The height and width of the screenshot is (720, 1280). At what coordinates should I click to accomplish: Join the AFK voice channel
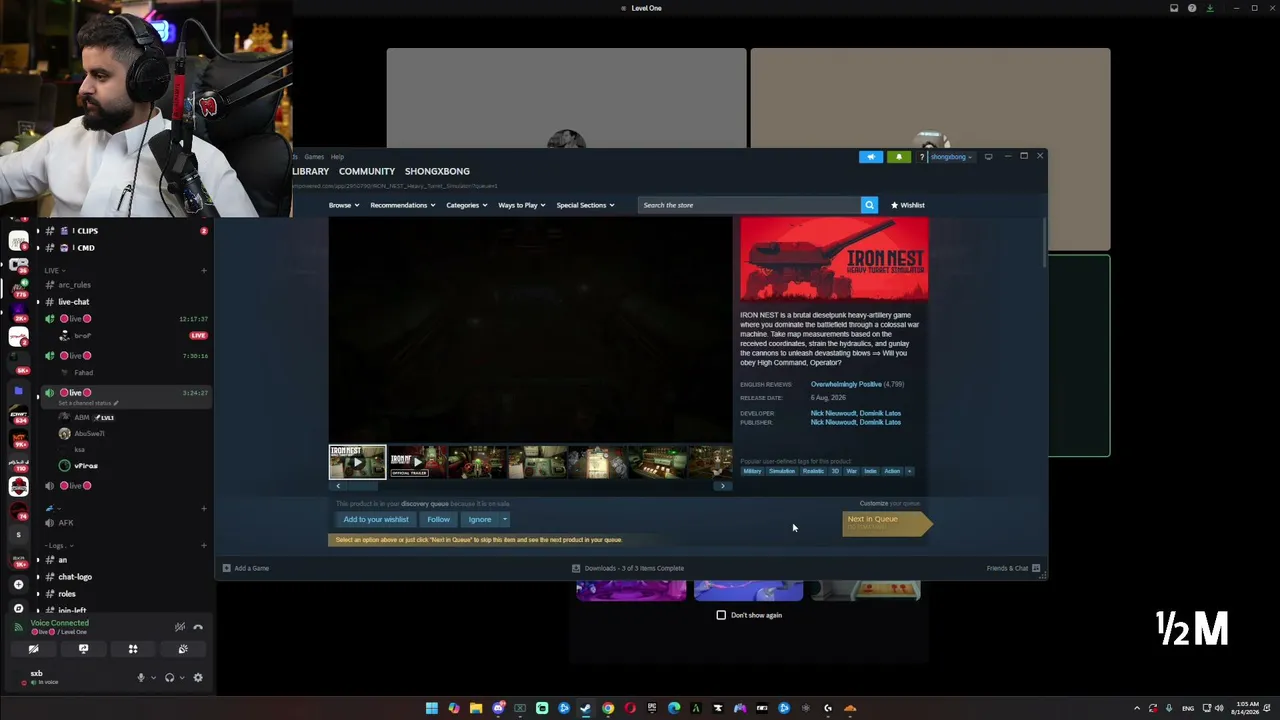pos(66,523)
